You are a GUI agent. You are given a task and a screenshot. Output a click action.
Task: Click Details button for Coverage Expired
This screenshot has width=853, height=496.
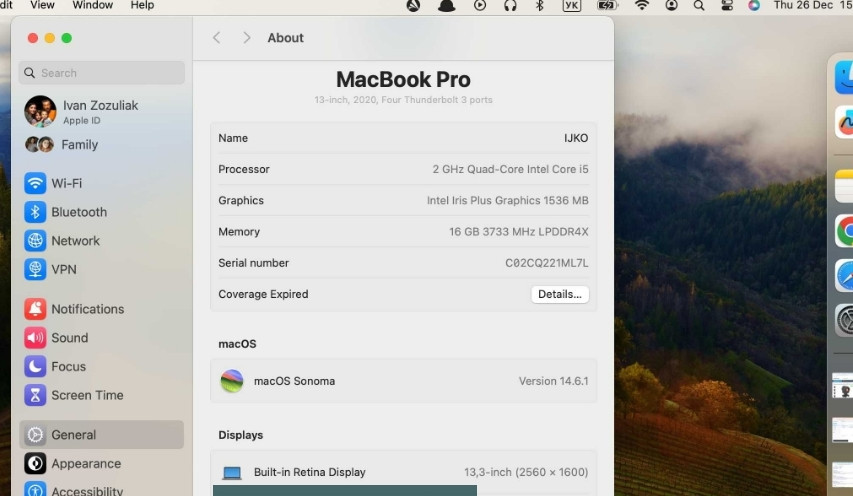click(560, 294)
